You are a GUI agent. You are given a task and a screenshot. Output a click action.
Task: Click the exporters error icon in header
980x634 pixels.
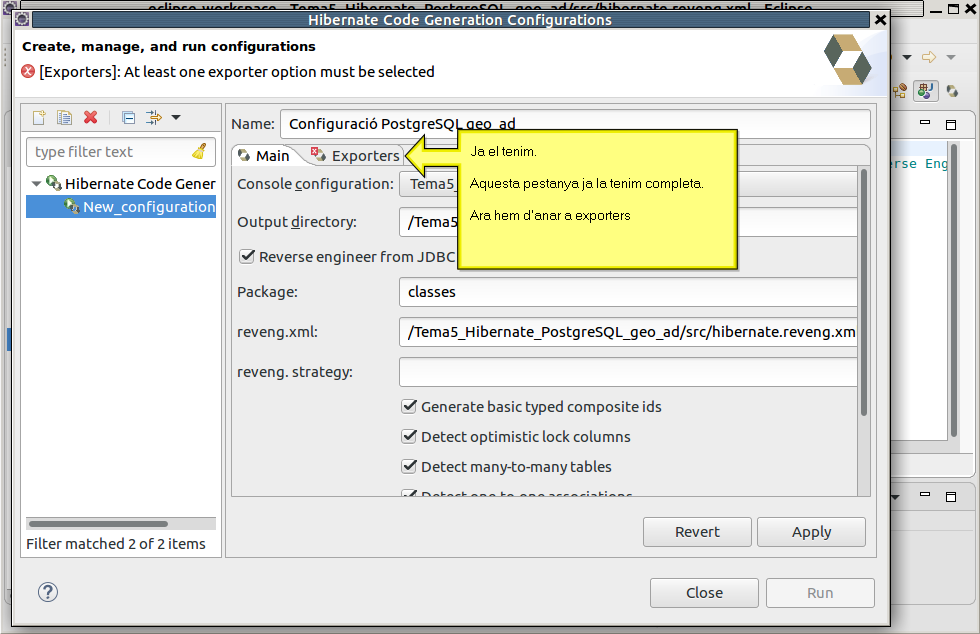[28, 71]
